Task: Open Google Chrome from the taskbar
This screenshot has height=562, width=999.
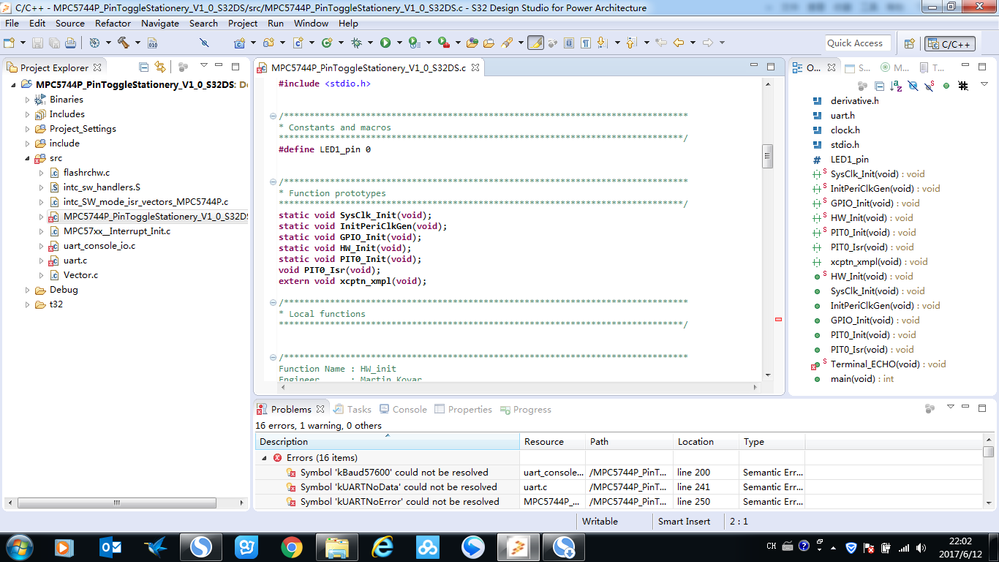Action: [x=292, y=547]
